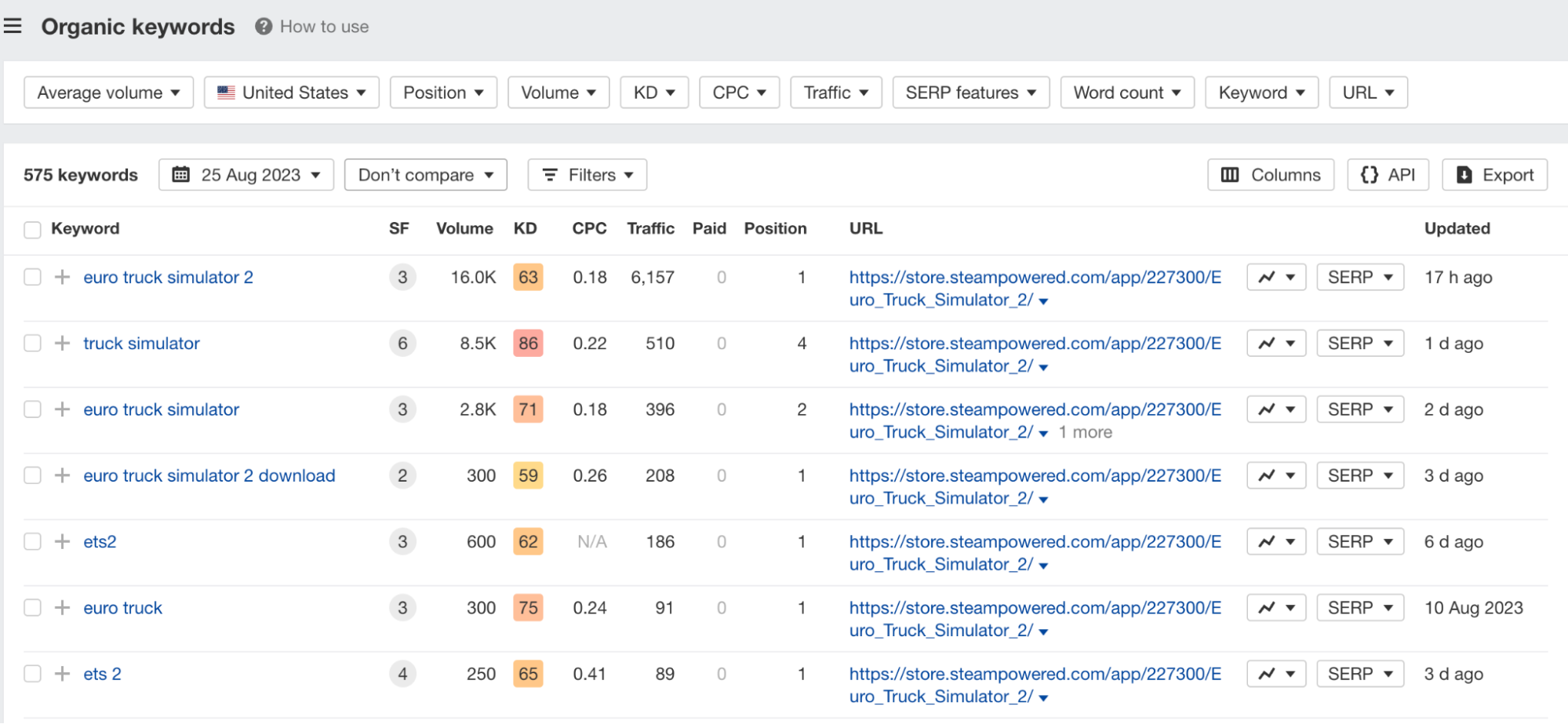This screenshot has height=724, width=1568.
Task: Open the hamburger menu icon
Action: tap(13, 27)
